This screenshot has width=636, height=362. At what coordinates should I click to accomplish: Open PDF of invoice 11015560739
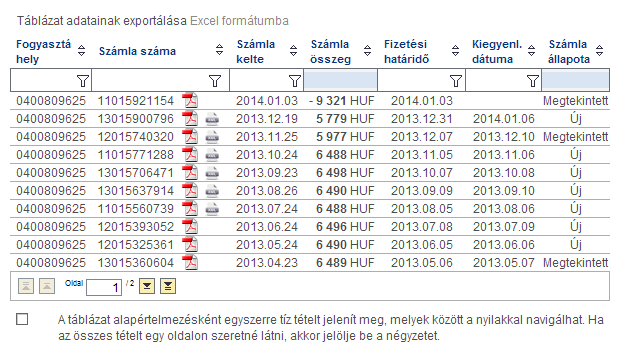(x=190, y=209)
